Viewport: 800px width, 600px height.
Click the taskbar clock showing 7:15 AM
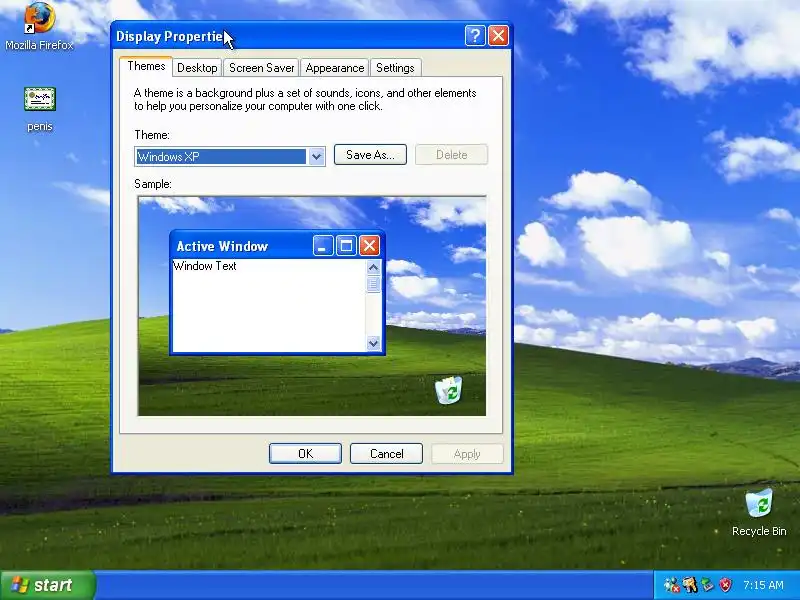tap(763, 585)
